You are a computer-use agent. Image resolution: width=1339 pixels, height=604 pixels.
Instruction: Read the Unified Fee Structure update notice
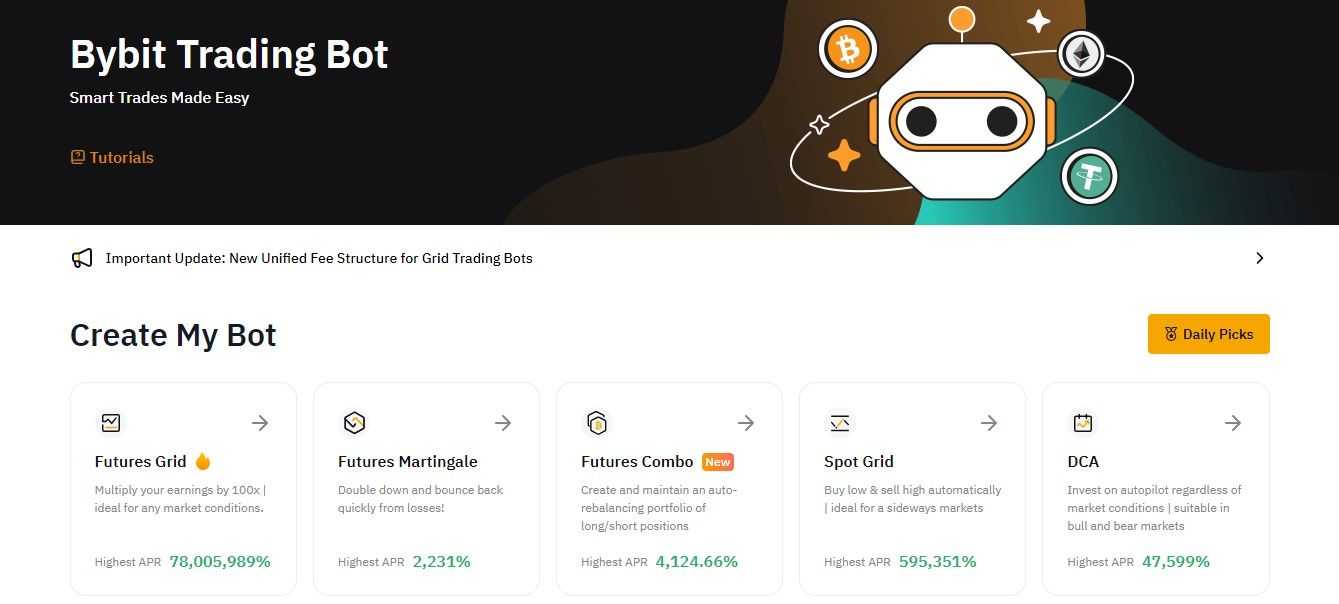click(319, 258)
